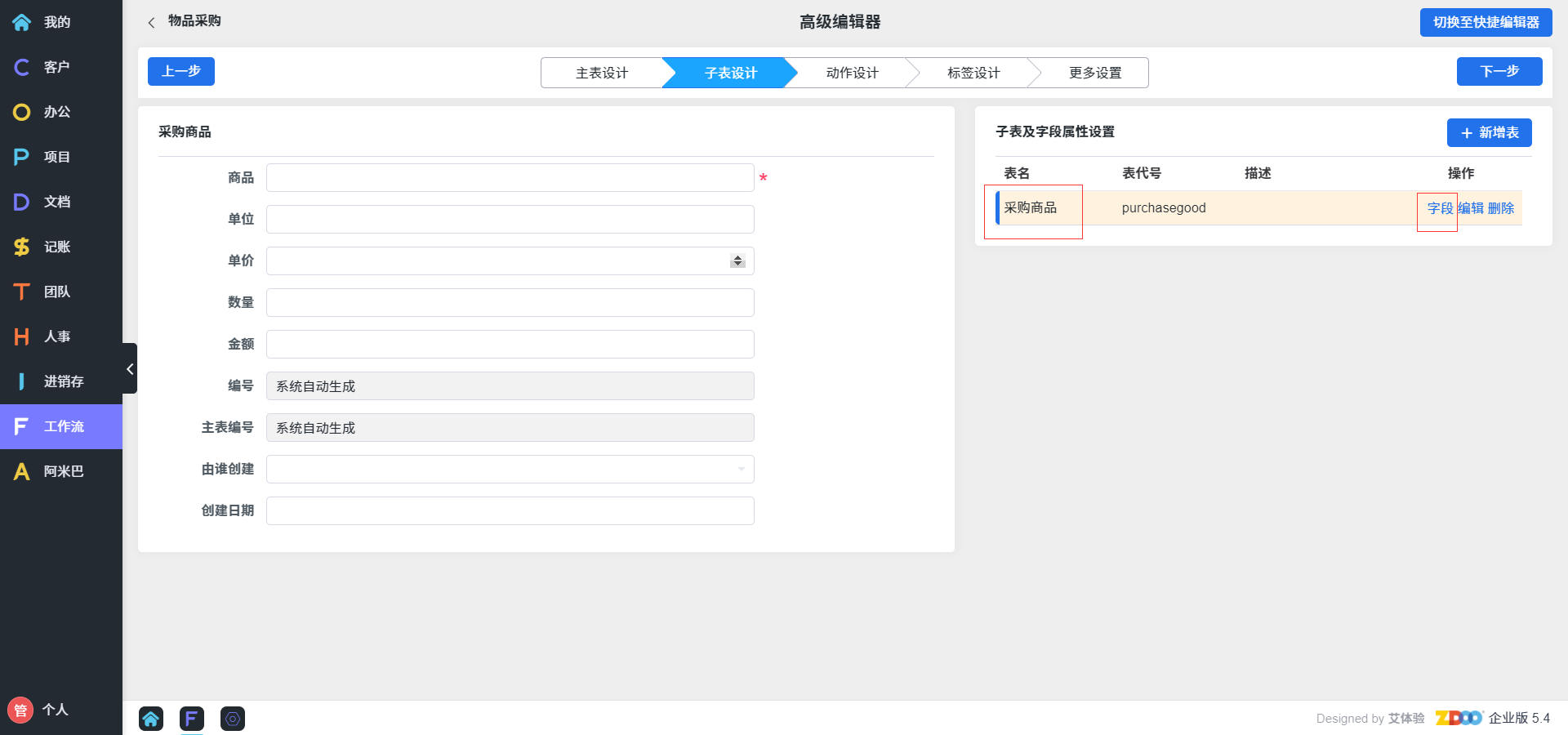Expand the 由谁创建 dropdown

[741, 469]
